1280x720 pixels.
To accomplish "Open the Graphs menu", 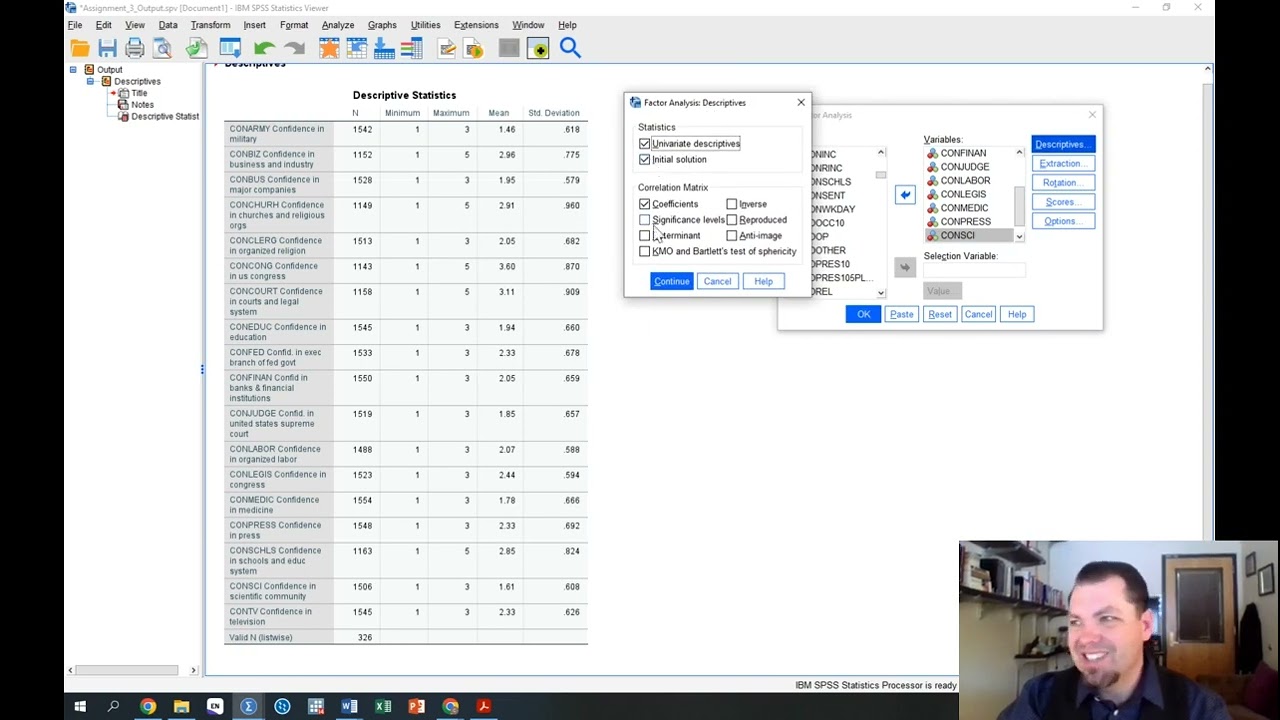I will [x=382, y=25].
